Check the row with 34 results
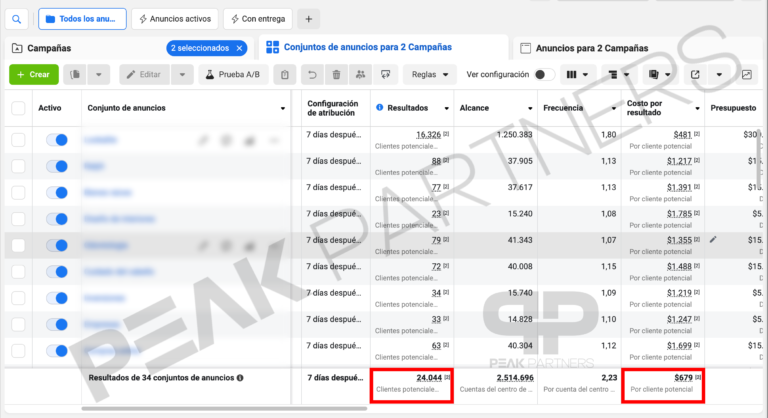This screenshot has width=768, height=418. pos(18,298)
